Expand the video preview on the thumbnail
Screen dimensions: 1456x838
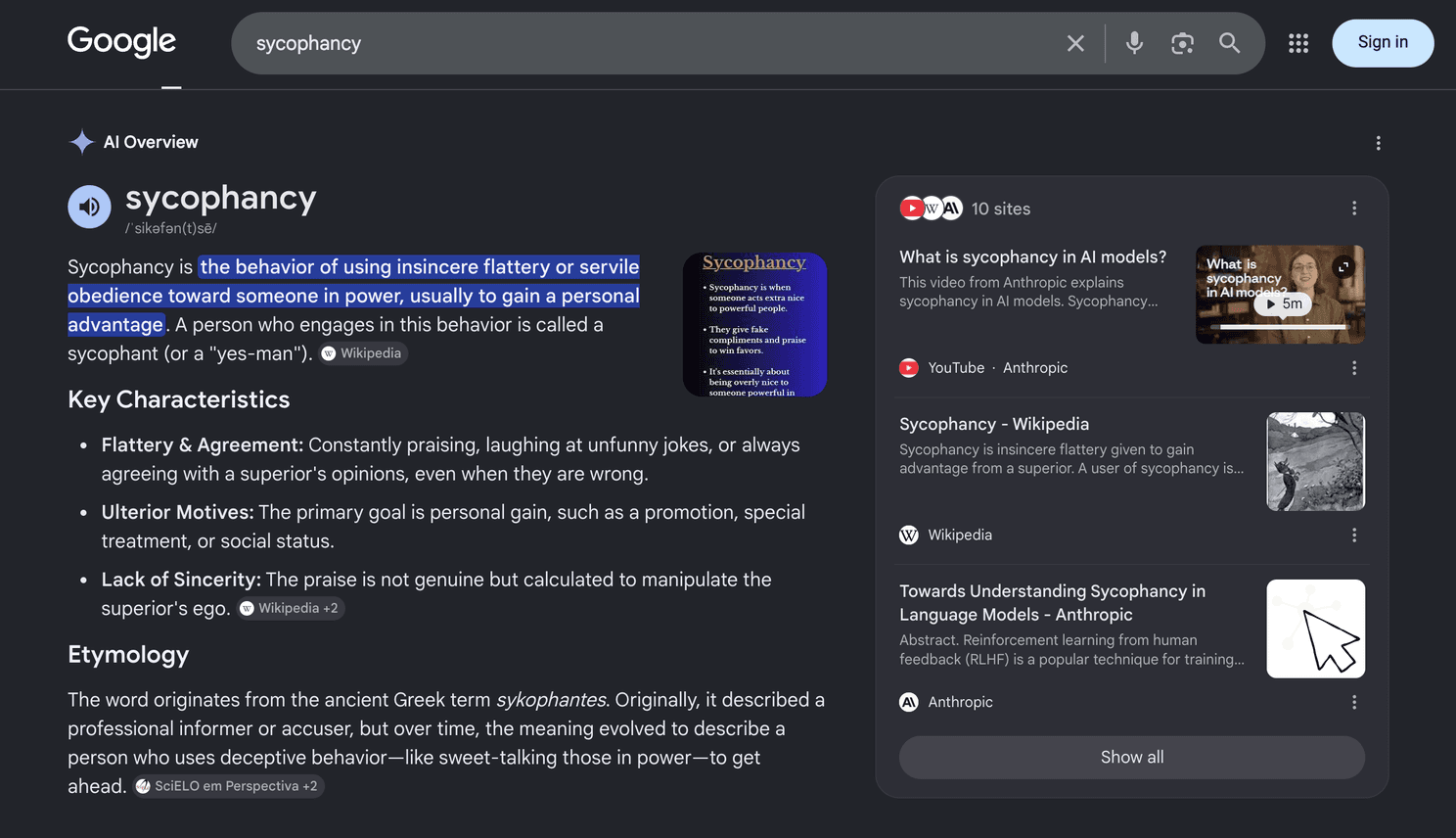[1343, 266]
